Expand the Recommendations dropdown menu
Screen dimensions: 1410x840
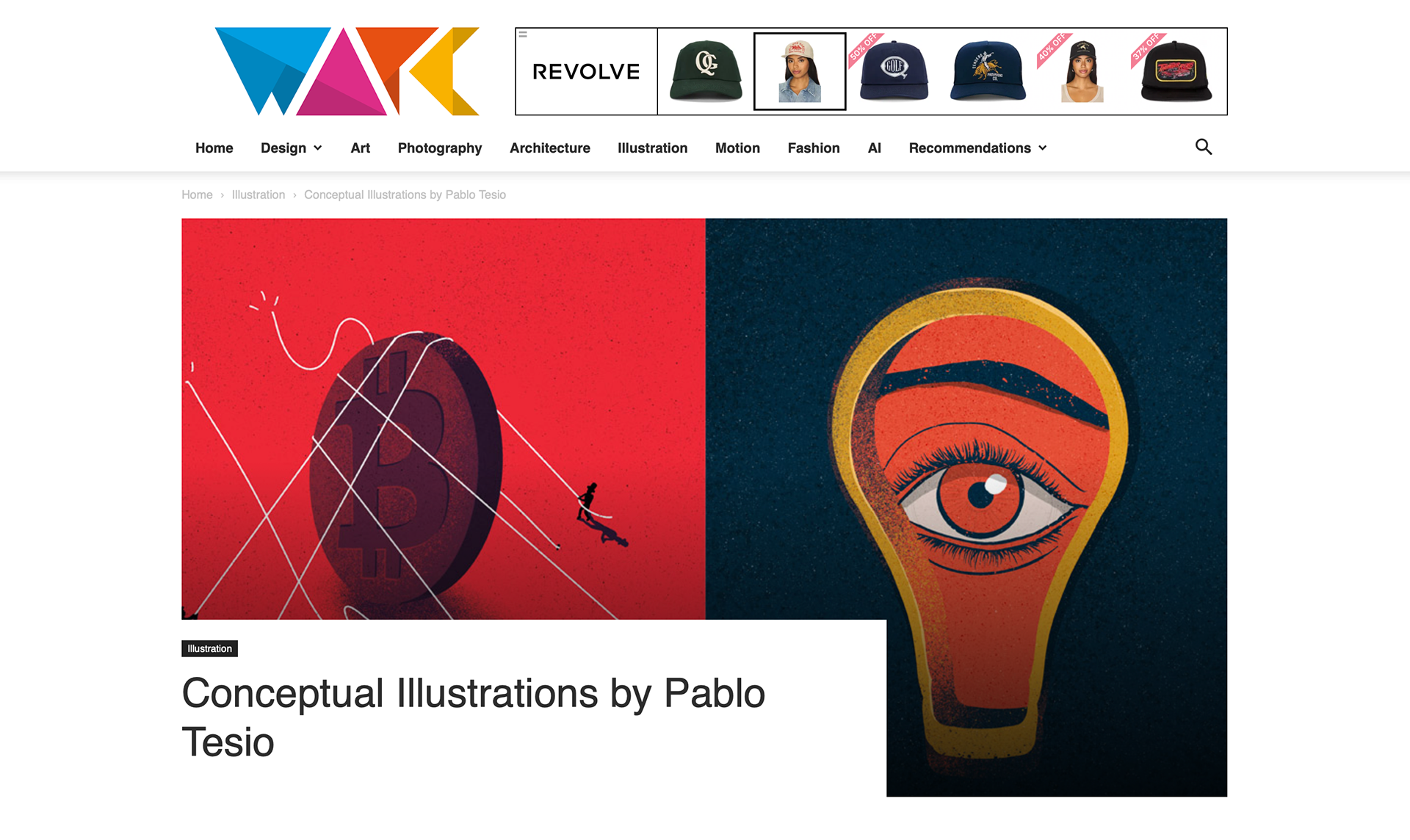(x=977, y=148)
